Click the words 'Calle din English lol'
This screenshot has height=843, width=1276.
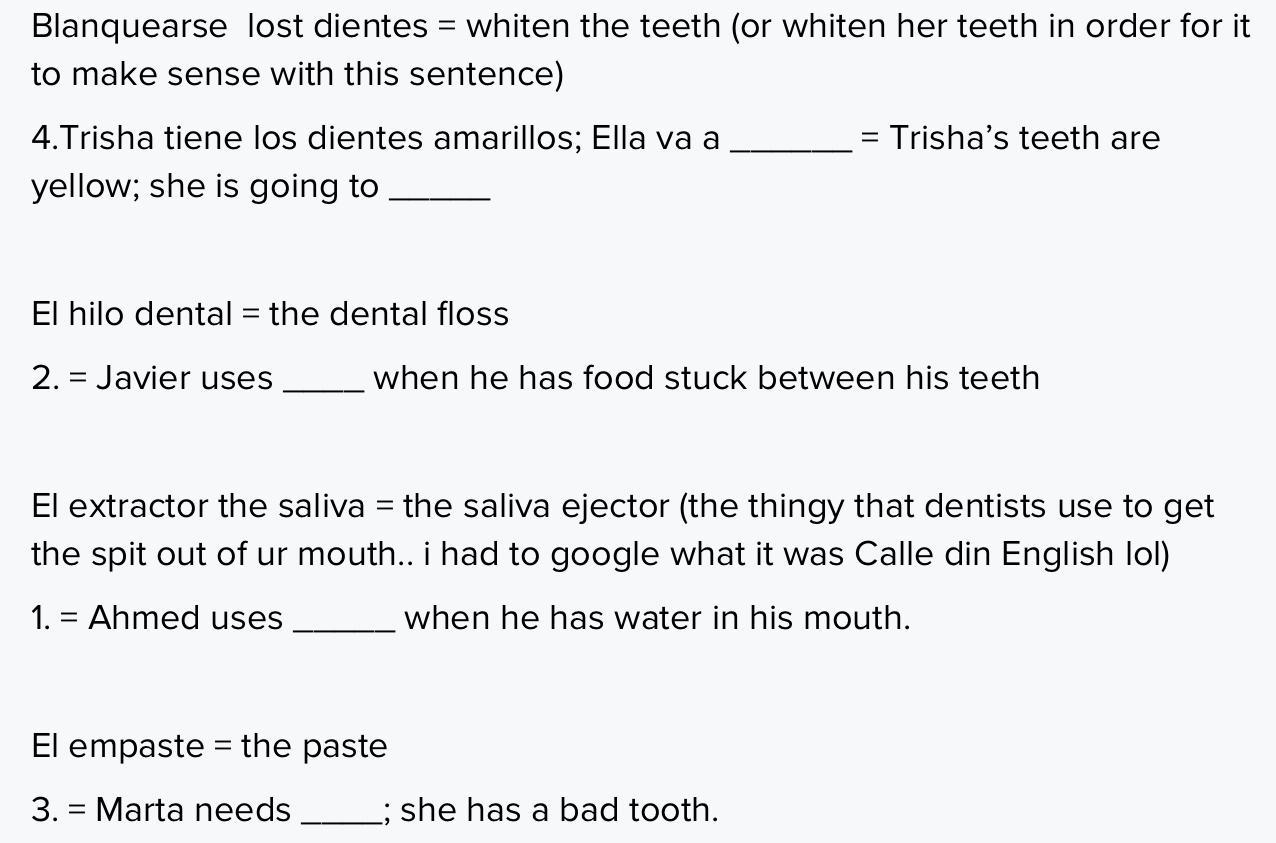point(1008,554)
